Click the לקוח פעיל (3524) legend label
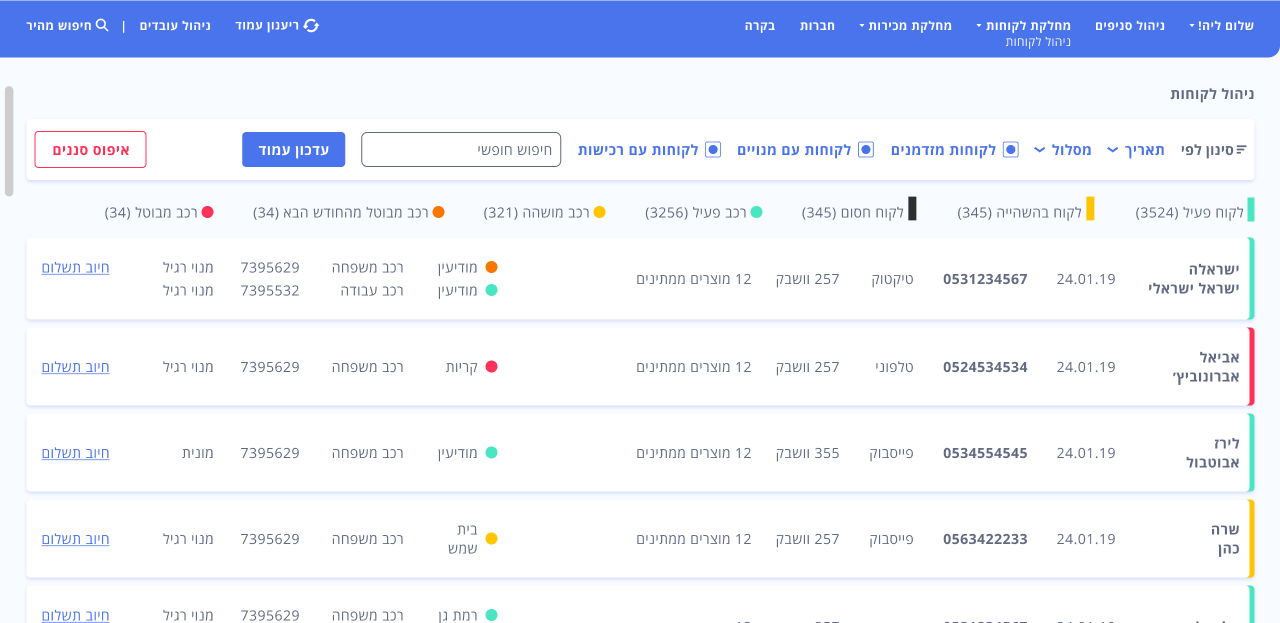1280x623 pixels. click(1190, 212)
